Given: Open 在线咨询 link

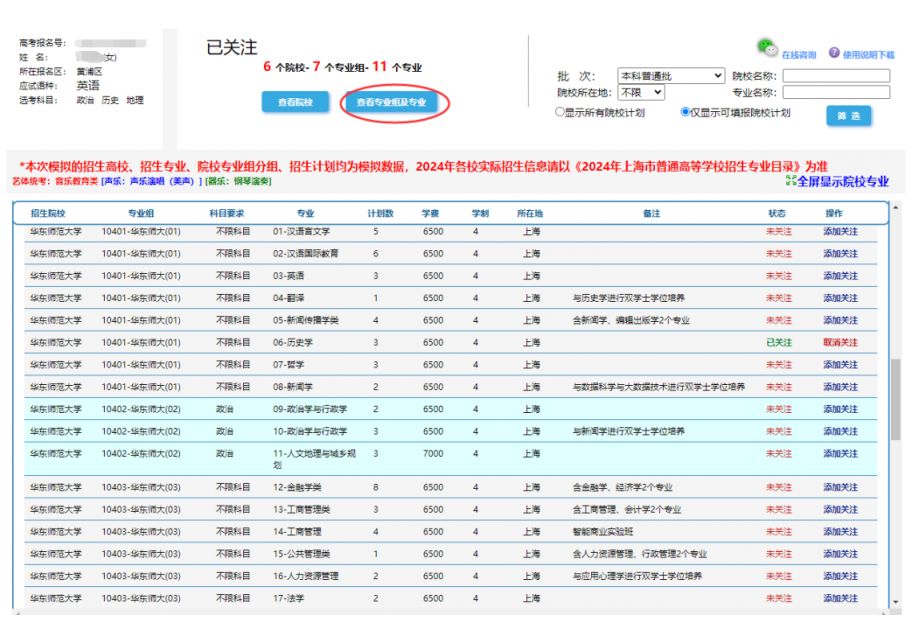Looking at the screenshot, I should (x=799, y=55).
